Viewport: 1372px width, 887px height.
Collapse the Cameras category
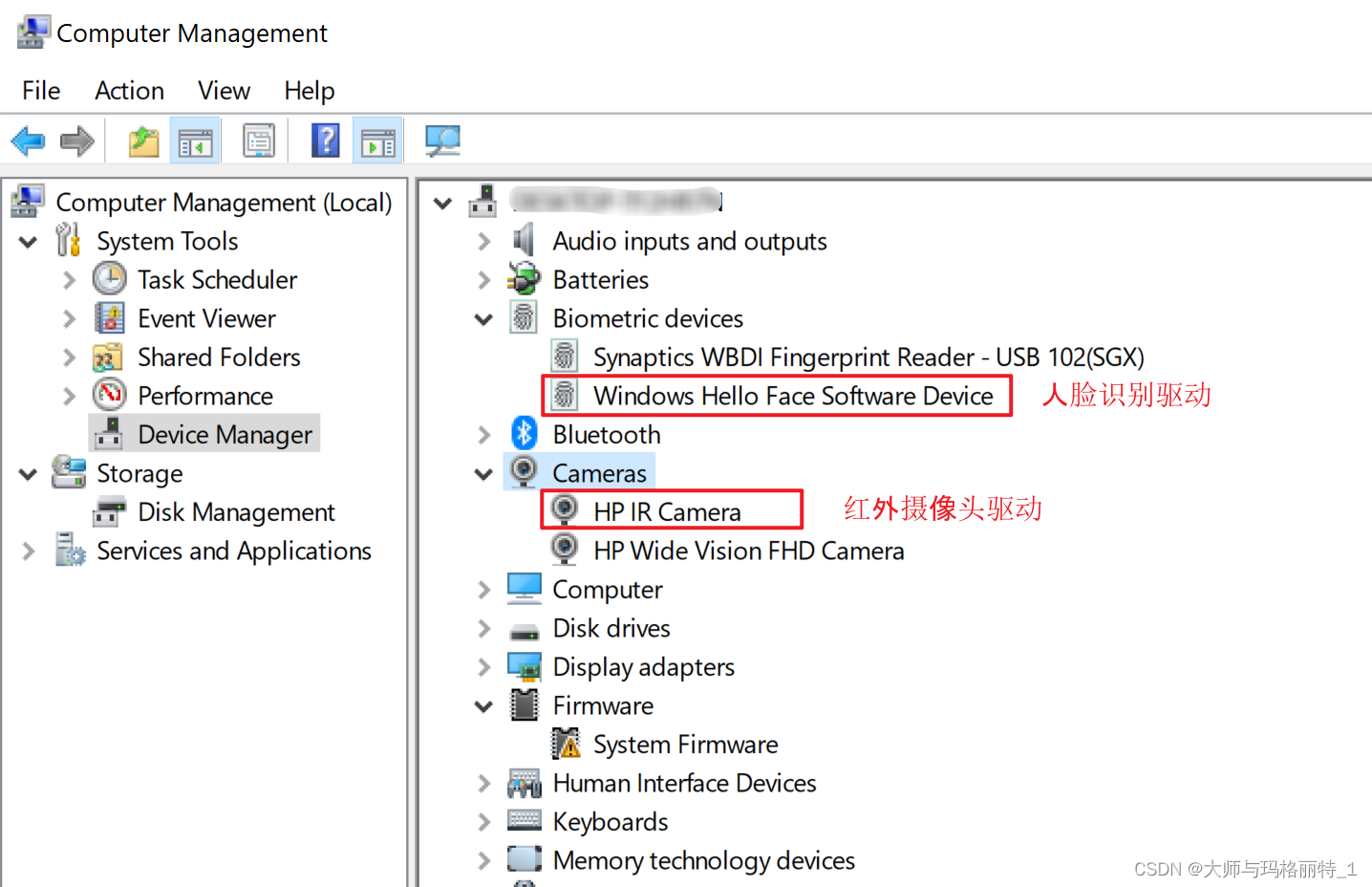tap(484, 474)
